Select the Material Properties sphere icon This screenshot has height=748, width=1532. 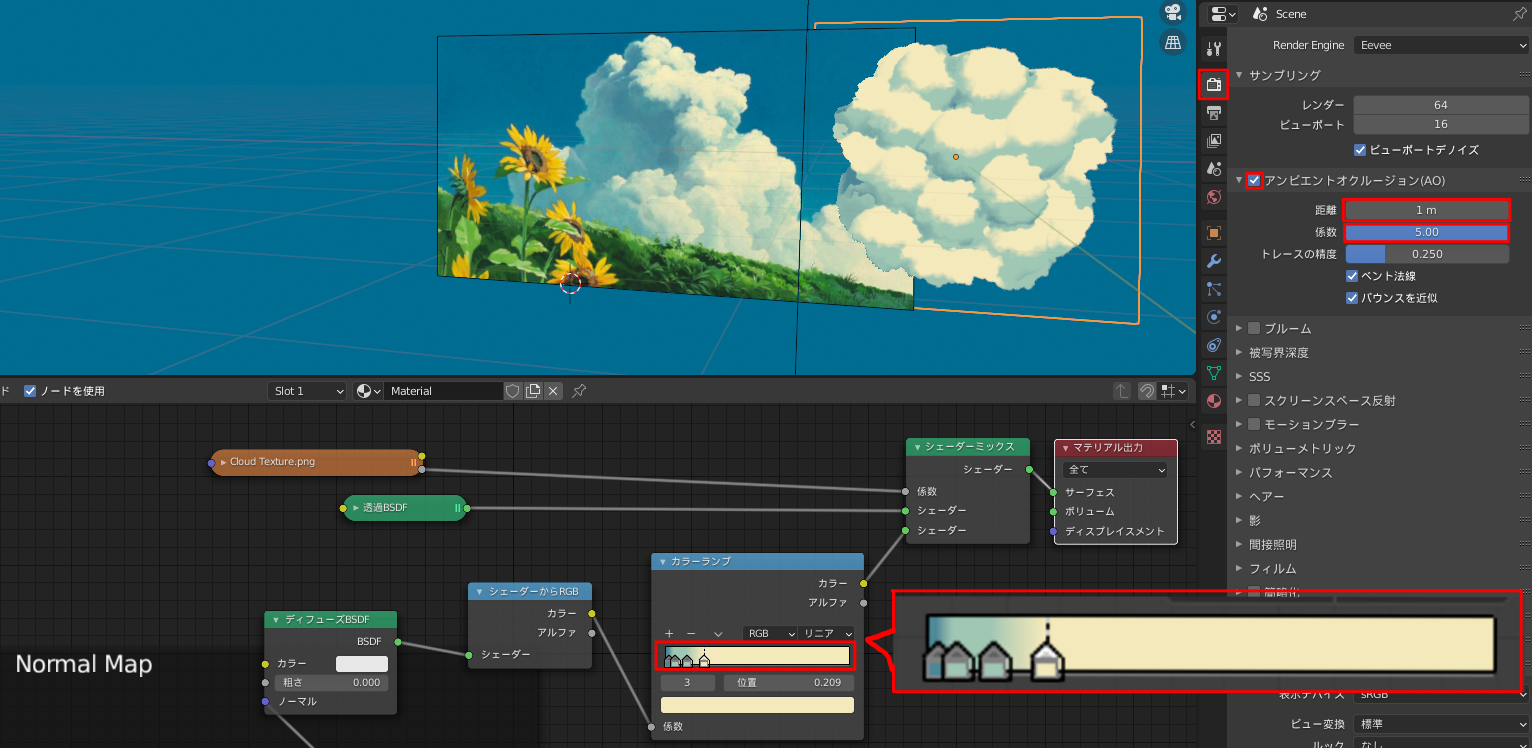pyautogui.click(x=1213, y=401)
